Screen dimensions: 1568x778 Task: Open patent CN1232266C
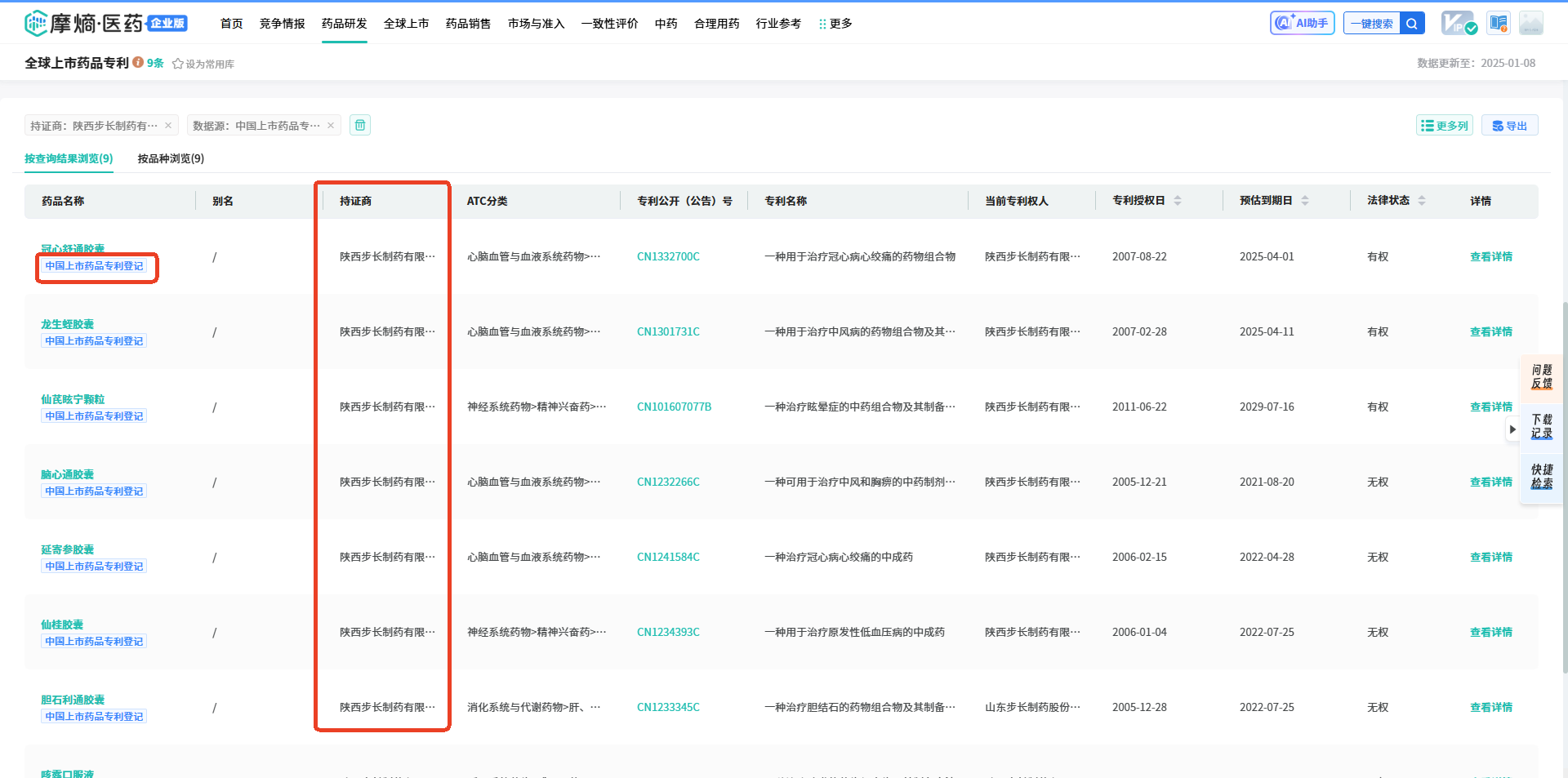click(668, 482)
